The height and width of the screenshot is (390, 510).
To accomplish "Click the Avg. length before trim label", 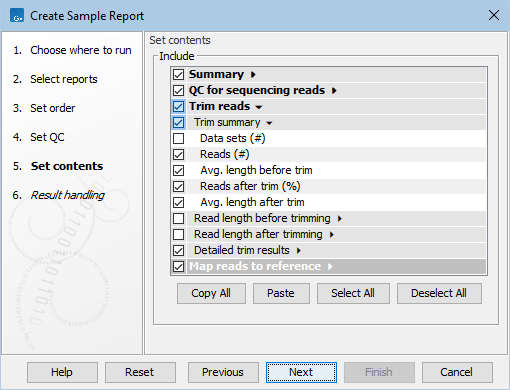I will [256, 170].
